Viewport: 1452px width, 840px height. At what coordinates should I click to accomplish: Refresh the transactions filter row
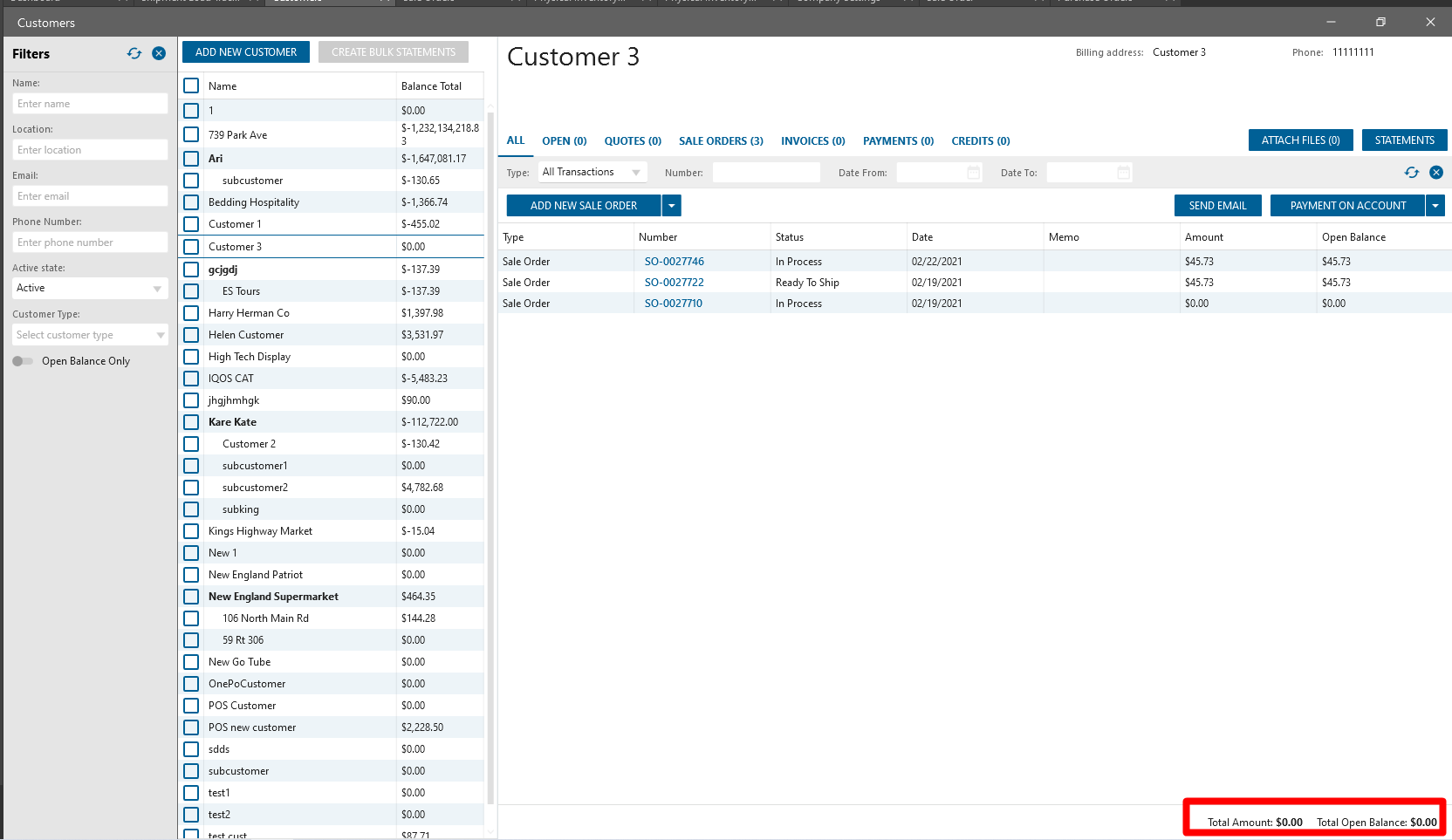[1411, 173]
